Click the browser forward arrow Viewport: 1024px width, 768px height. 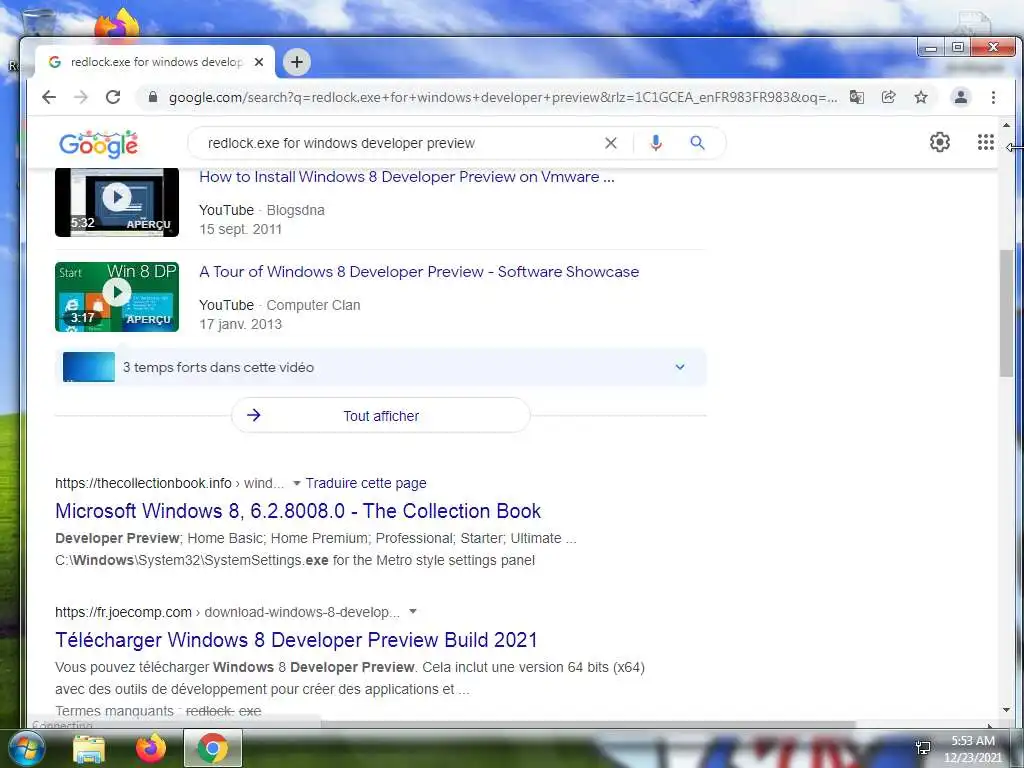coord(80,97)
